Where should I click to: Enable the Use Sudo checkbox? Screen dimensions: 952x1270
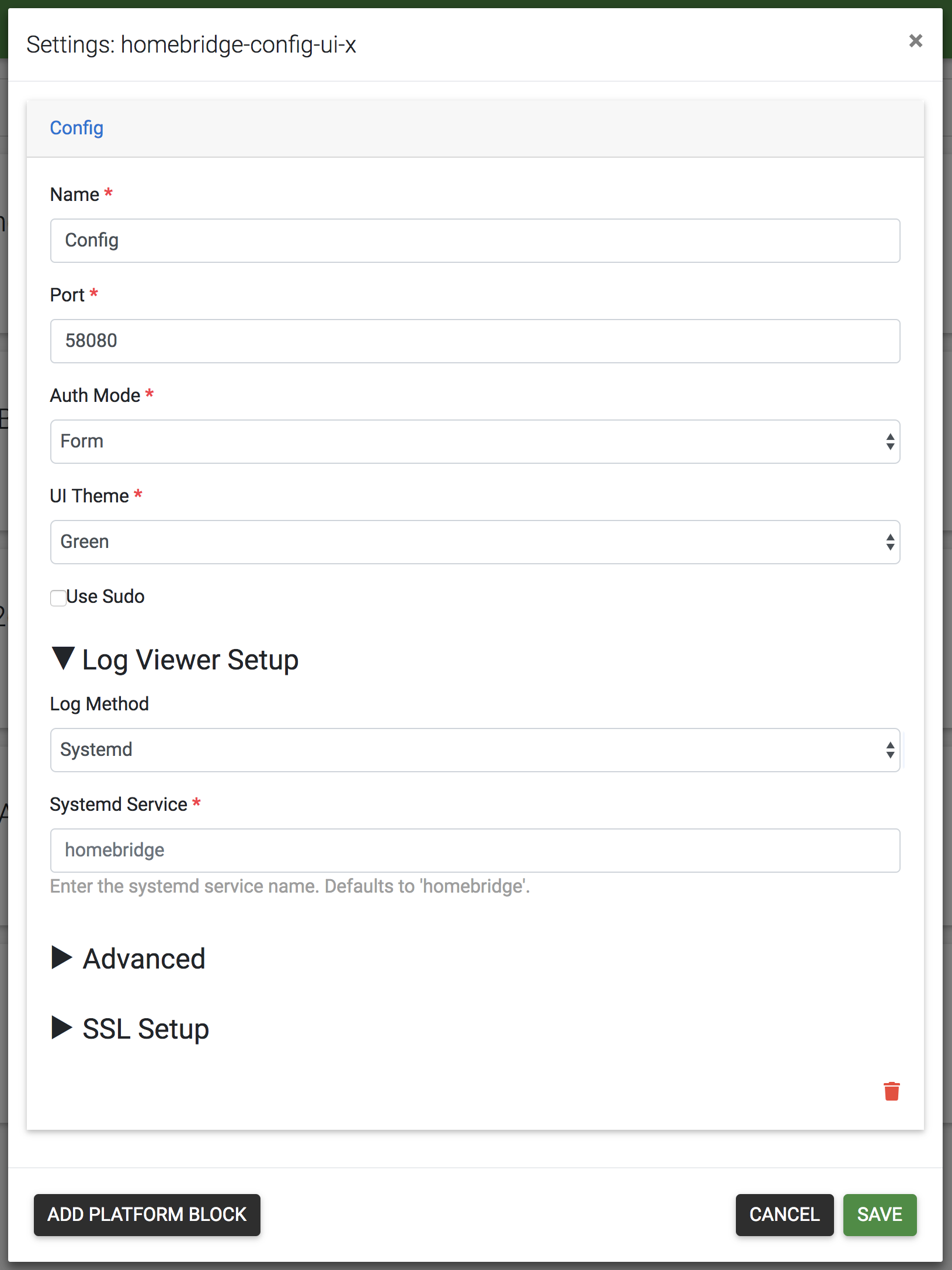coord(58,597)
